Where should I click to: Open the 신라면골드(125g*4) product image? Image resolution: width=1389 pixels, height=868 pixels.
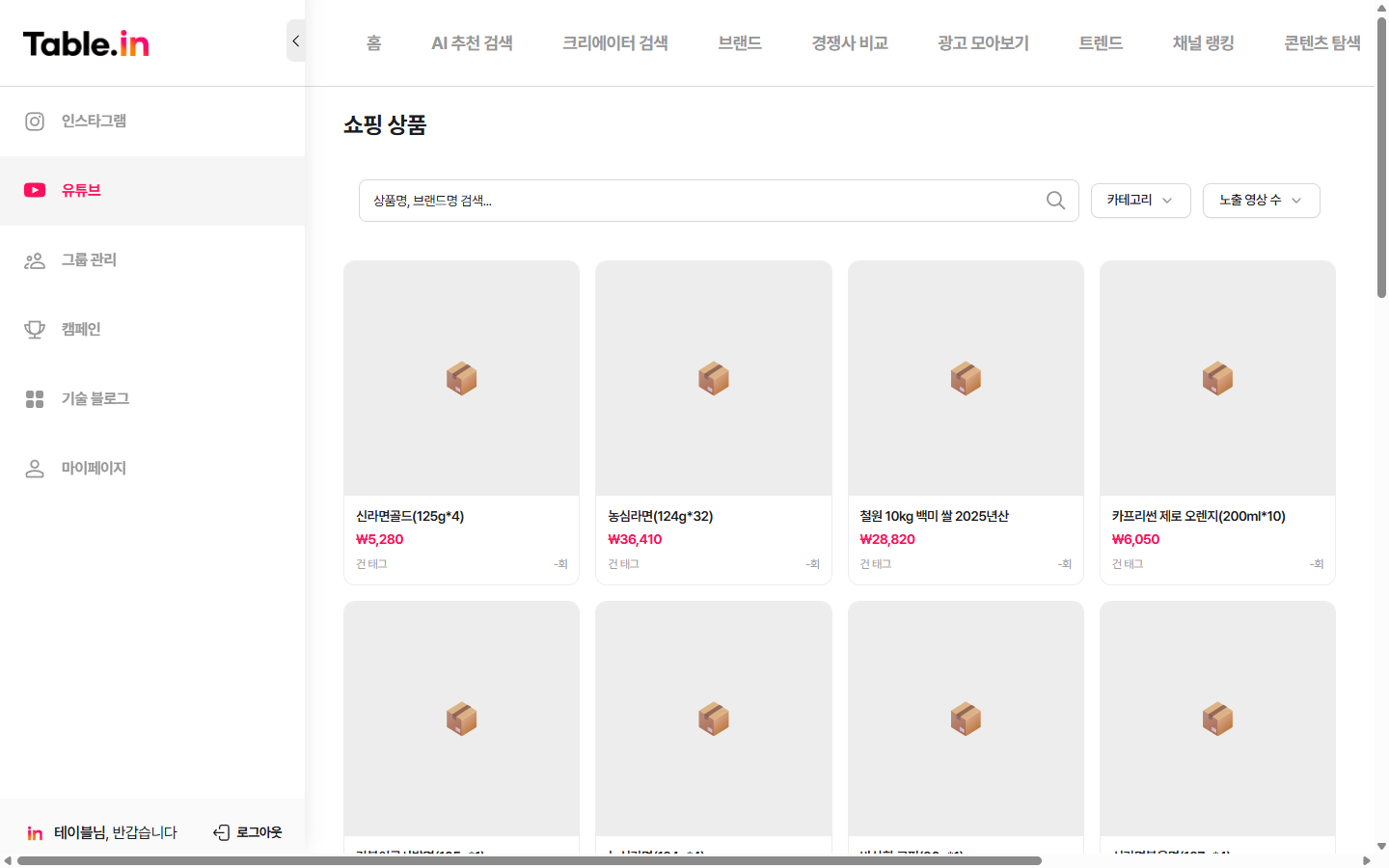coord(461,378)
